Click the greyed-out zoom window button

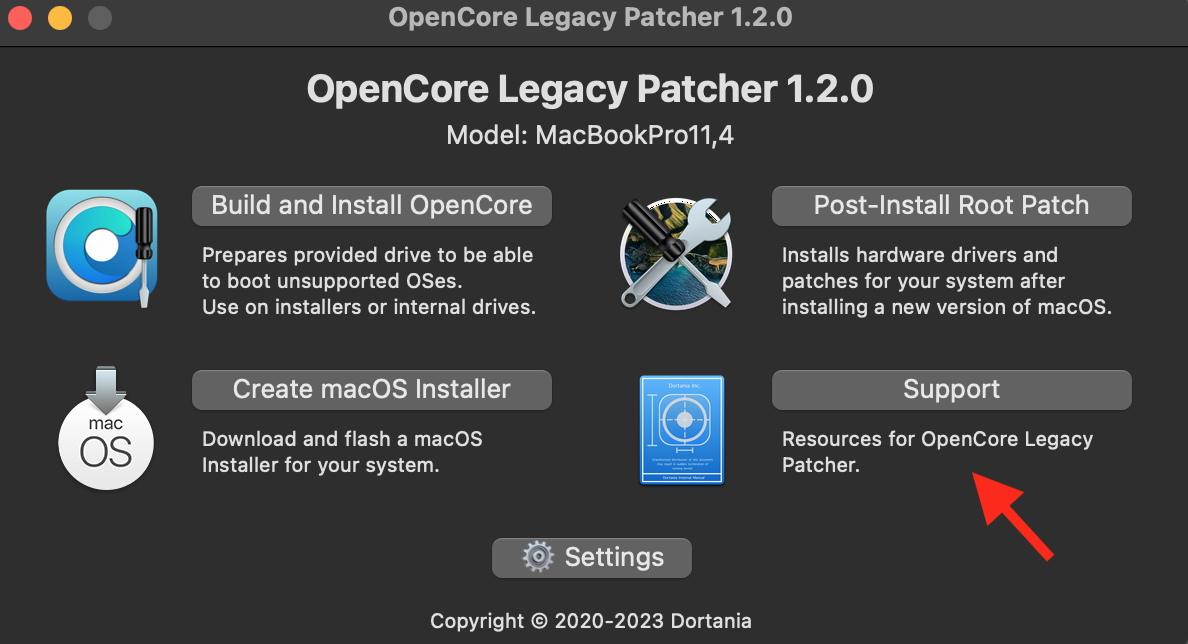click(x=100, y=17)
